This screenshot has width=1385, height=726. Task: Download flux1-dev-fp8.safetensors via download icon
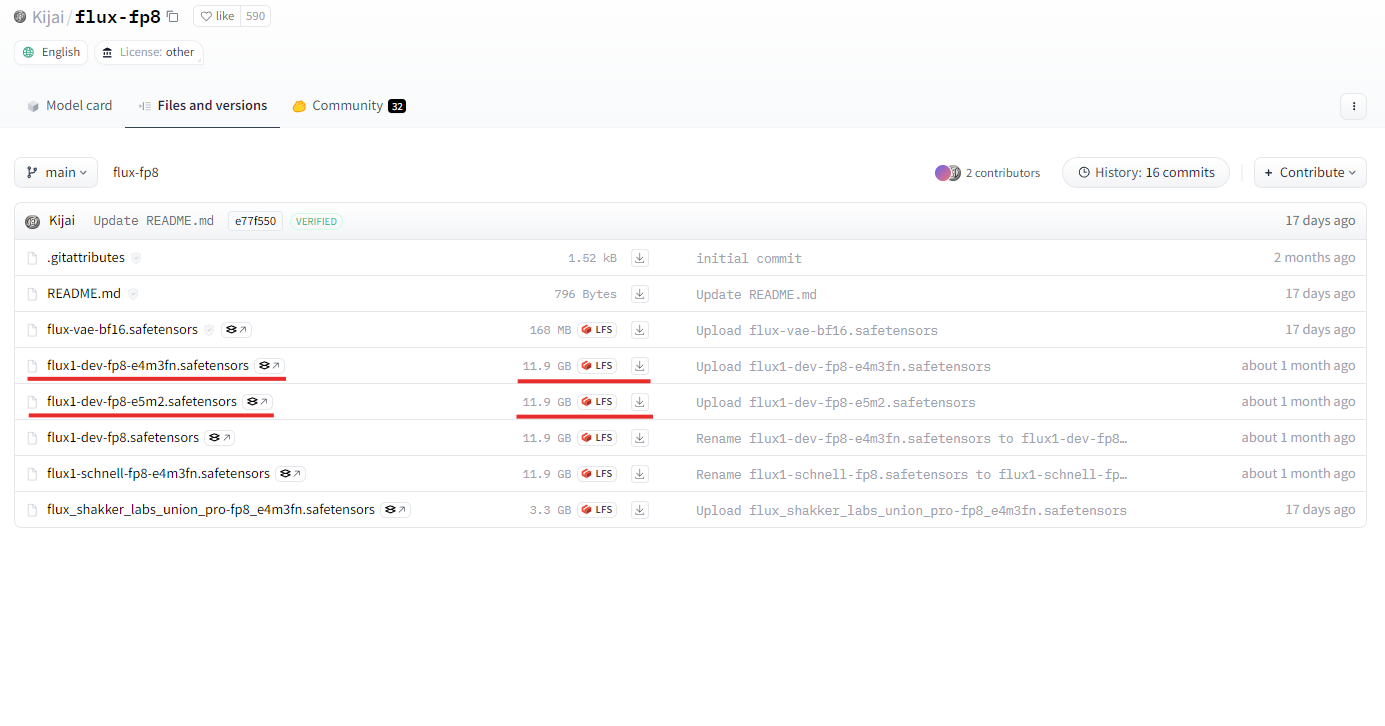pos(640,438)
